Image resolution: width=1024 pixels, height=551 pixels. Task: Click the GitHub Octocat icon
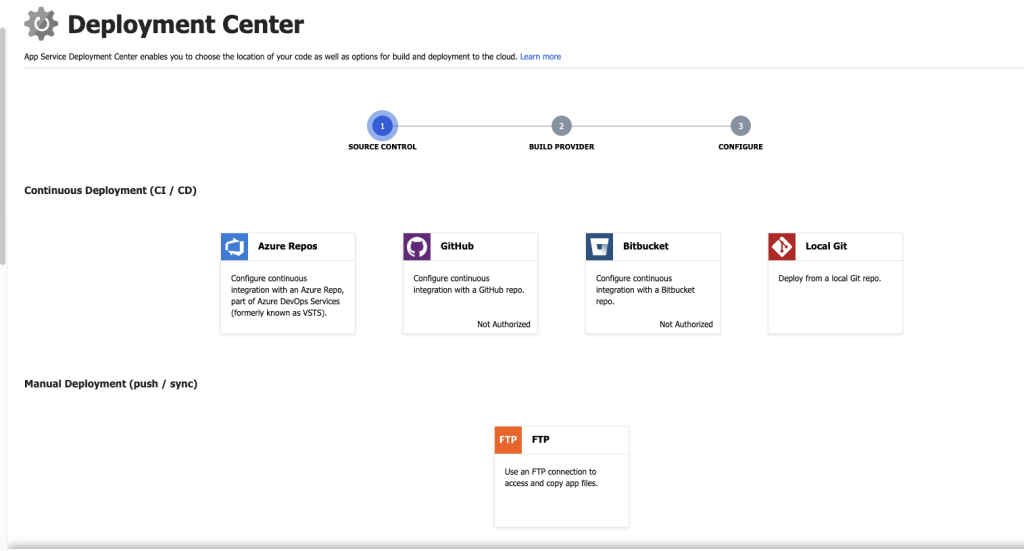[x=417, y=247]
